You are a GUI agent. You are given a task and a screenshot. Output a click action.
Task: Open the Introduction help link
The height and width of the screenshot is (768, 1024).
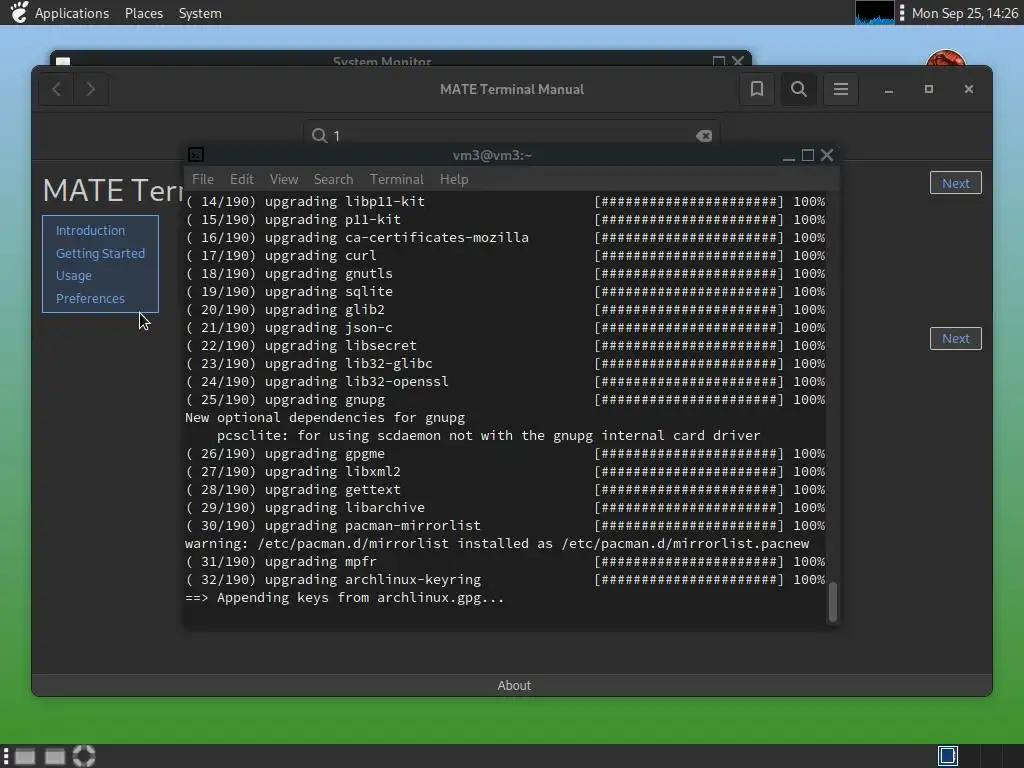90,231
